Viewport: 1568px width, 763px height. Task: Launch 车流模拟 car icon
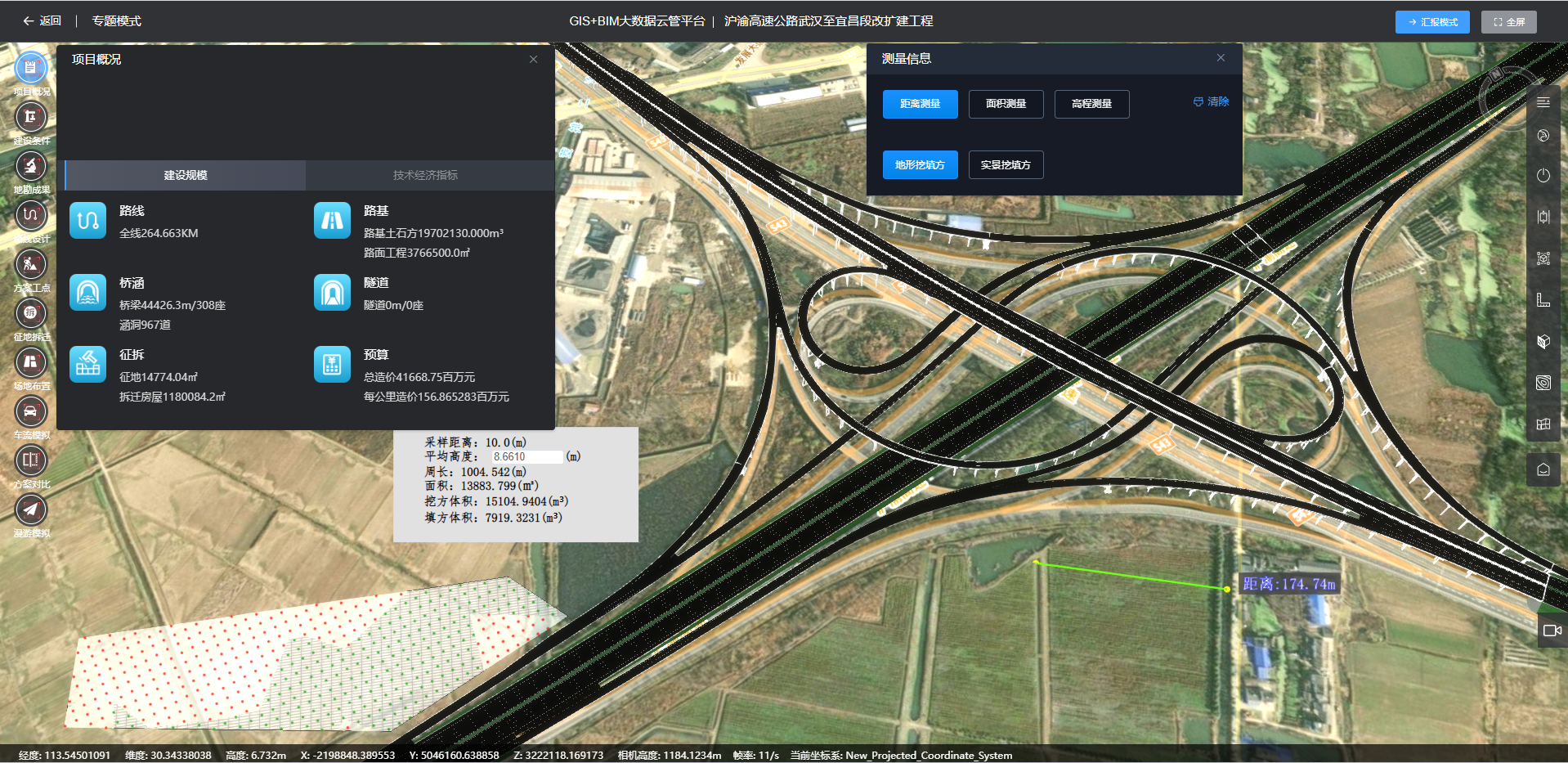31,412
